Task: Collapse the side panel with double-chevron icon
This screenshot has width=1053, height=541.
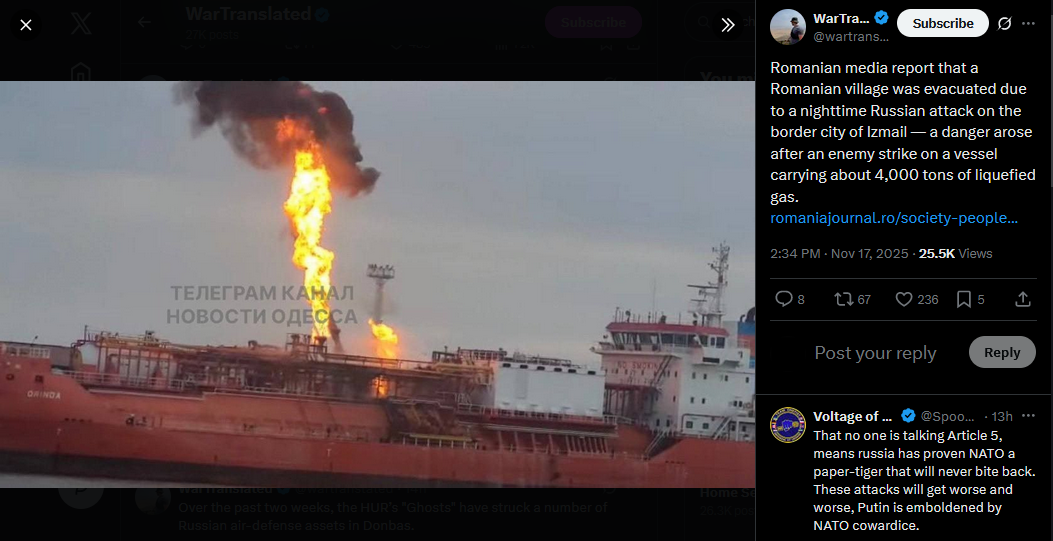Action: click(x=728, y=26)
